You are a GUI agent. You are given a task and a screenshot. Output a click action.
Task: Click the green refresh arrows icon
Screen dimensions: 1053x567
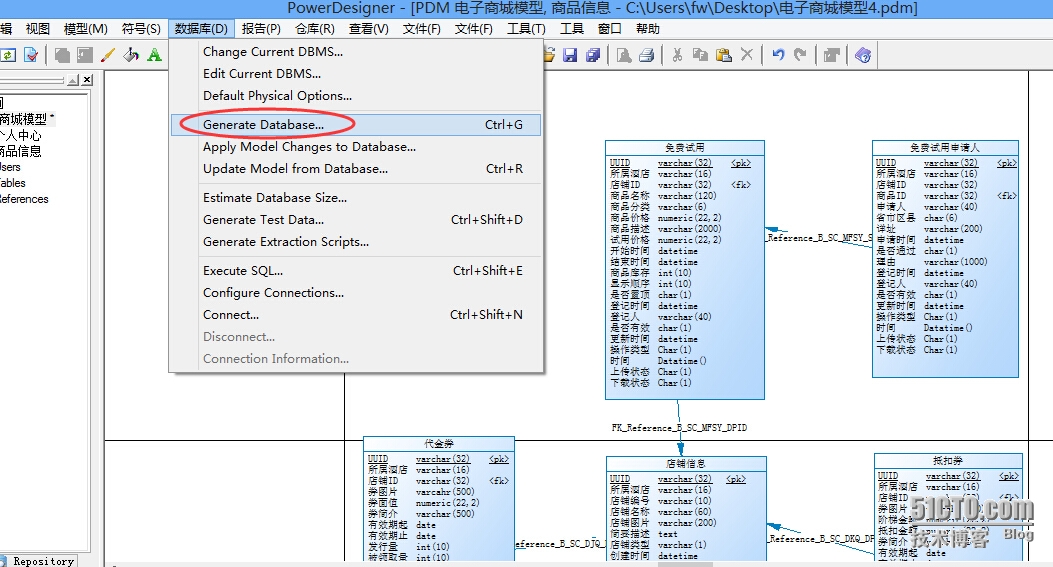(x=7, y=55)
